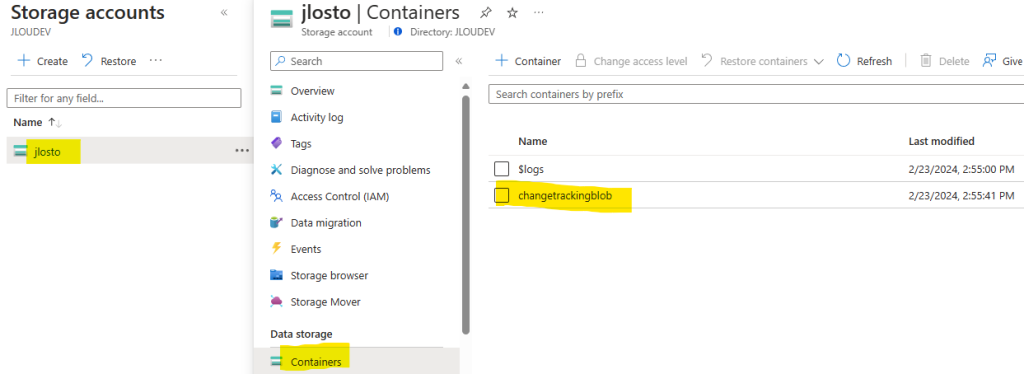The image size is (1024, 374).
Task: Click the Refresh icon in containers toolbar
Action: [843, 61]
